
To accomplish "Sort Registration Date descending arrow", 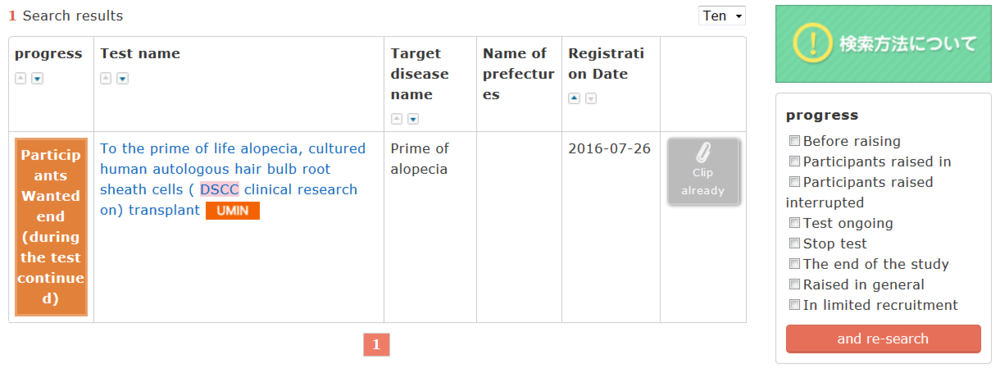I will pos(591,99).
